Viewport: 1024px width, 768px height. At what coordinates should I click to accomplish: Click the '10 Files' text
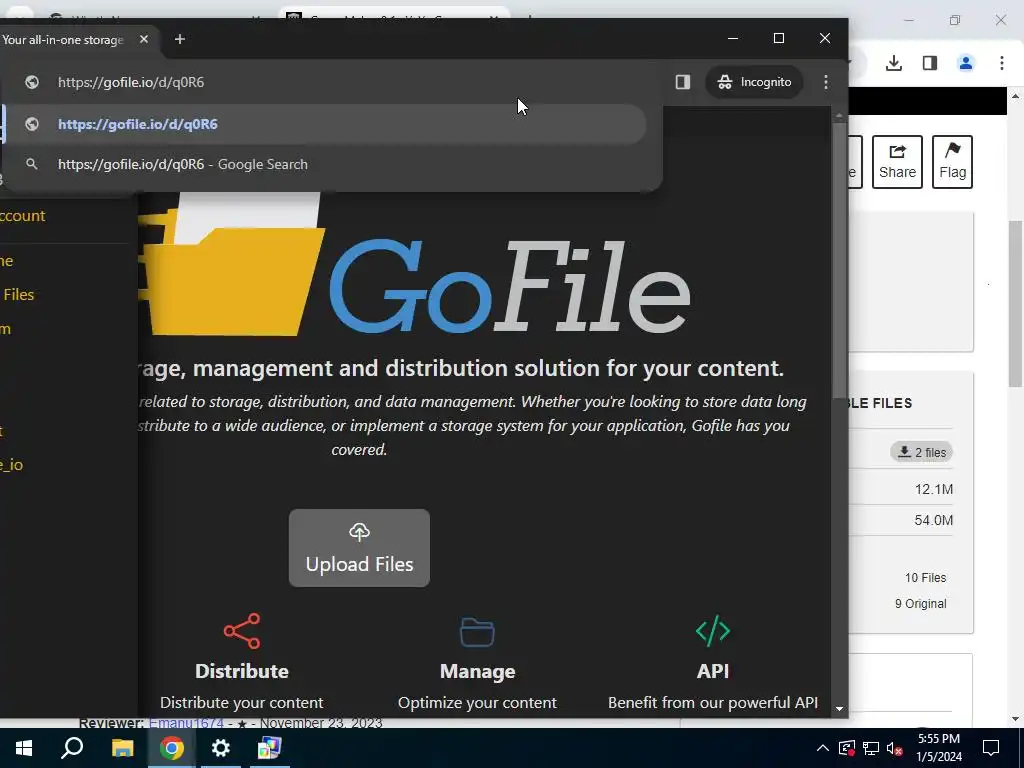coord(925,578)
